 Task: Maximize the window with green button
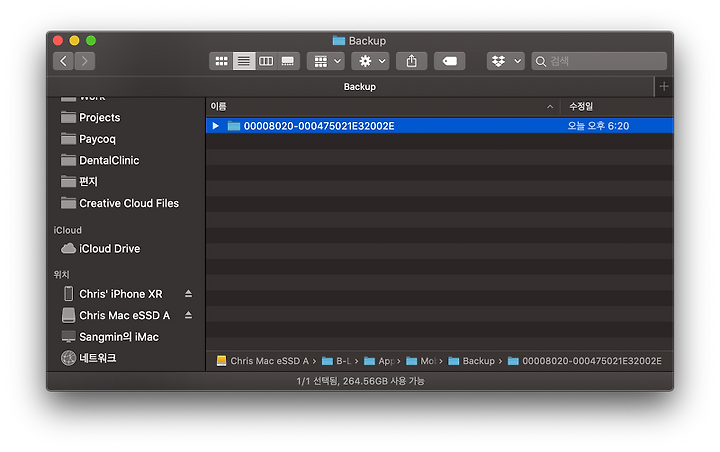[91, 40]
